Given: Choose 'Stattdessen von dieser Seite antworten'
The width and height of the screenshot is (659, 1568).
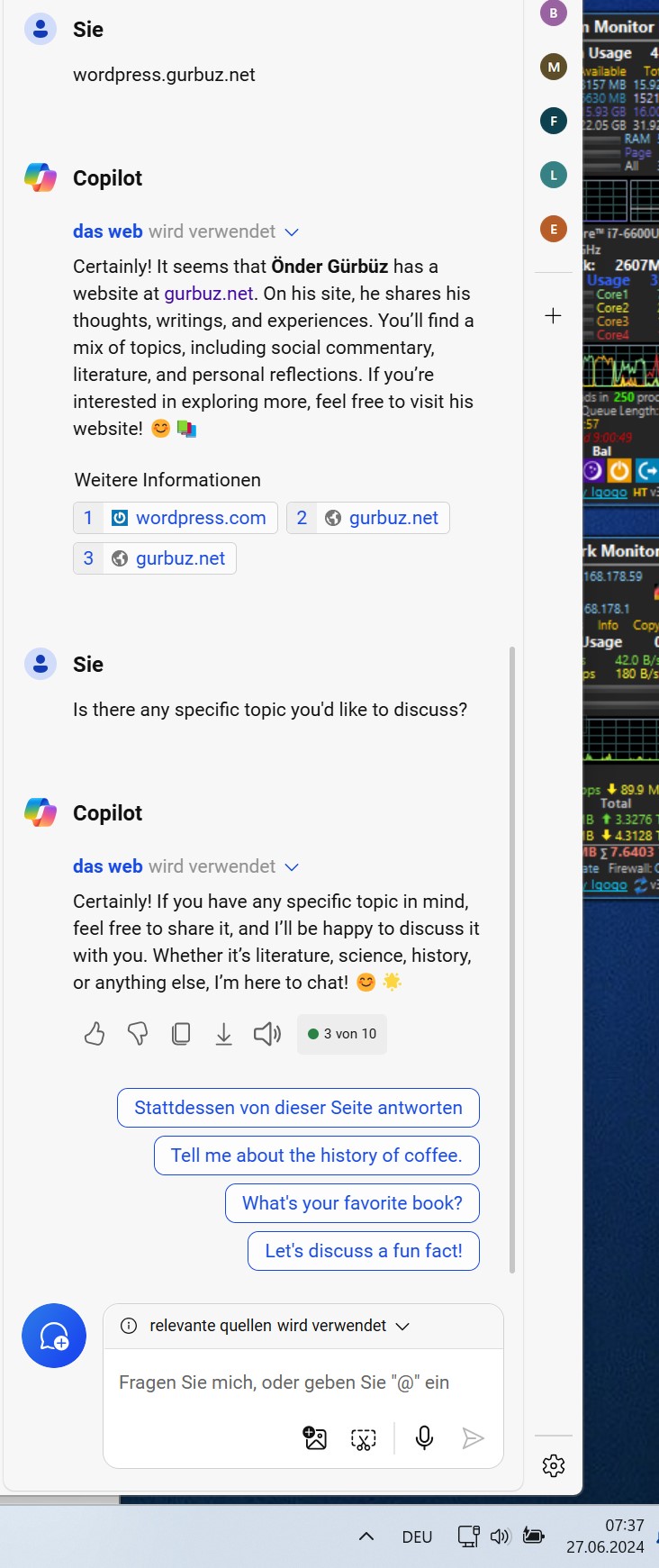Looking at the screenshot, I should point(298,1108).
